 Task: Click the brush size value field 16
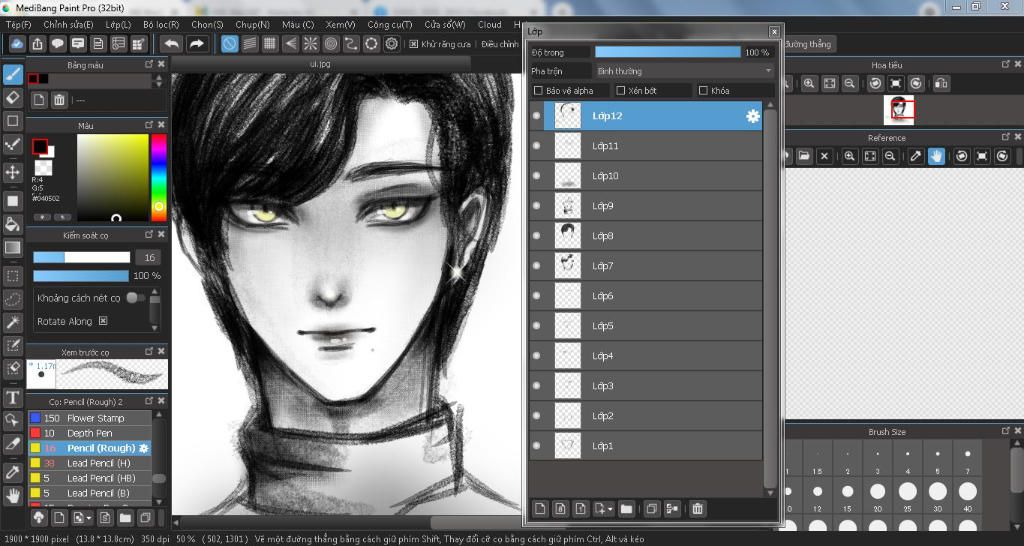[149, 257]
